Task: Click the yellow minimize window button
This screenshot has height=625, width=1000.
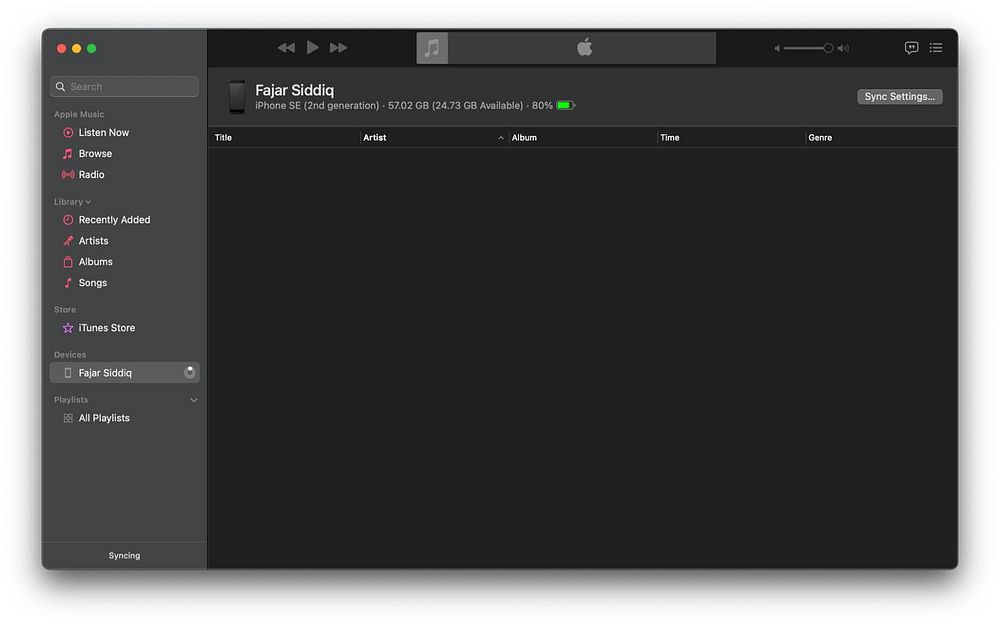Action: click(77, 48)
